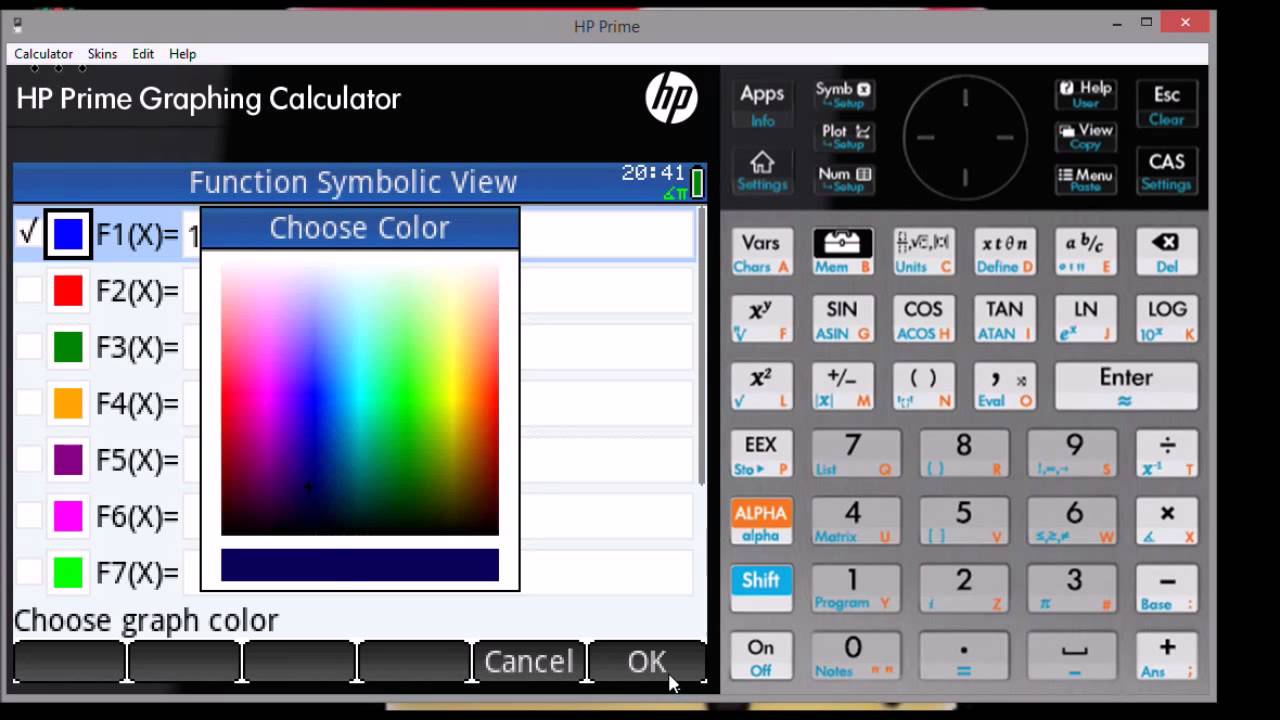Go to the Home Settings key
This screenshot has width=1280, height=720.
coord(762,170)
